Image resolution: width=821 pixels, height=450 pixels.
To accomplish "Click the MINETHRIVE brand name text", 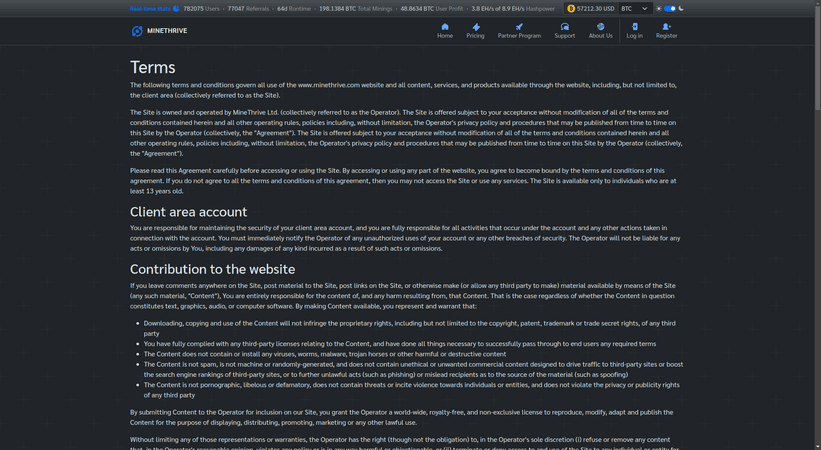I will (167, 31).
